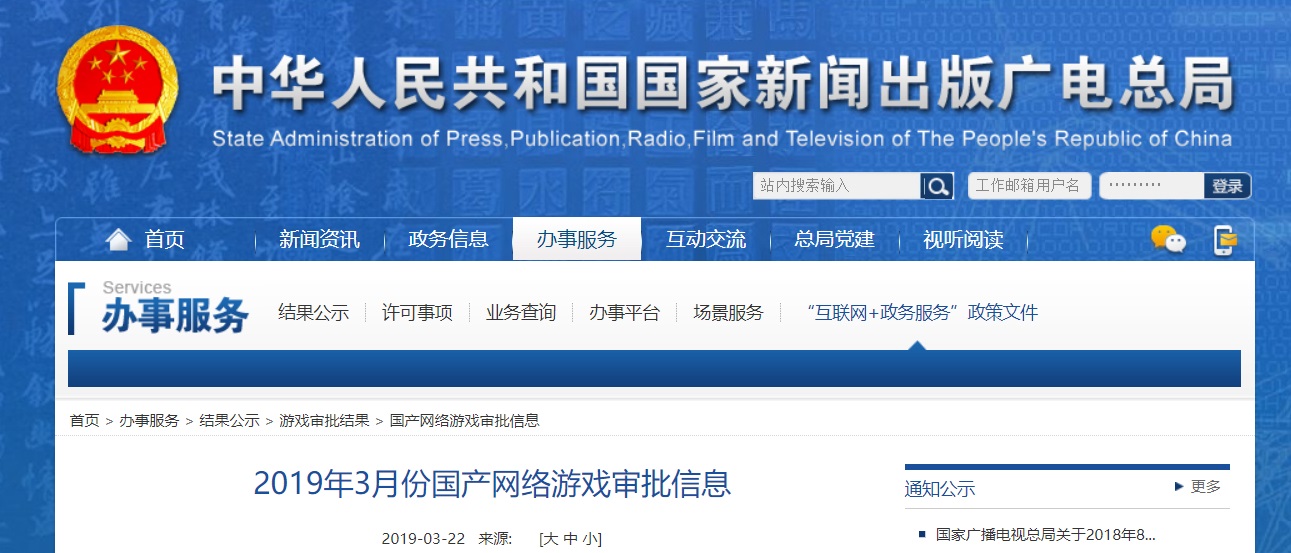The width and height of the screenshot is (1291, 553).
Task: Click 游戏审批结果 in the breadcrumb
Action: 324,421
